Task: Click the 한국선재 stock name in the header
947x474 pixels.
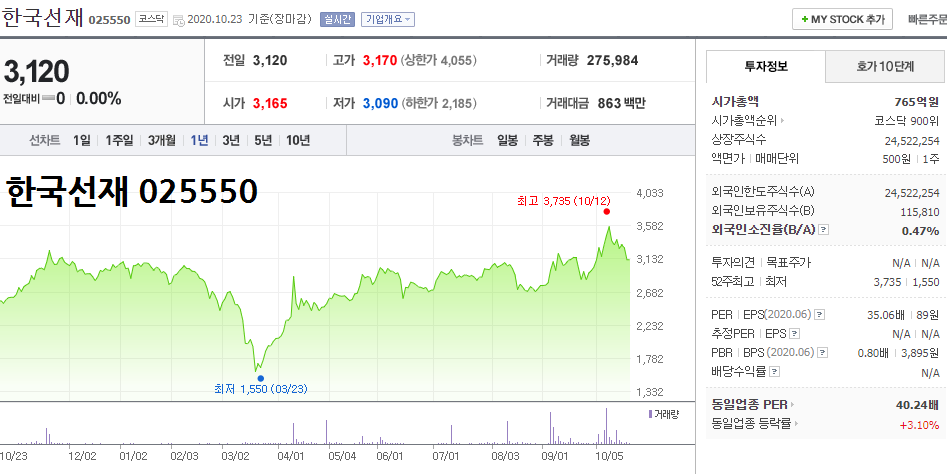Action: (42, 18)
